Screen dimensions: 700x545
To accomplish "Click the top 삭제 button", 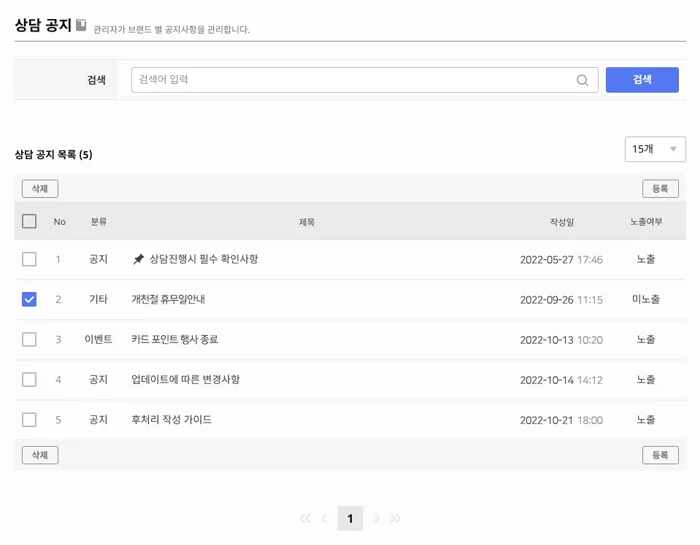I will pos(40,189).
